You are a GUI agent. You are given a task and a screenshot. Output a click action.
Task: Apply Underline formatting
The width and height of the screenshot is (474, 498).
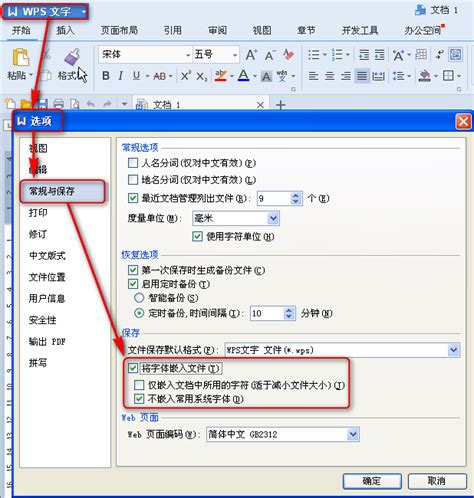click(136, 76)
